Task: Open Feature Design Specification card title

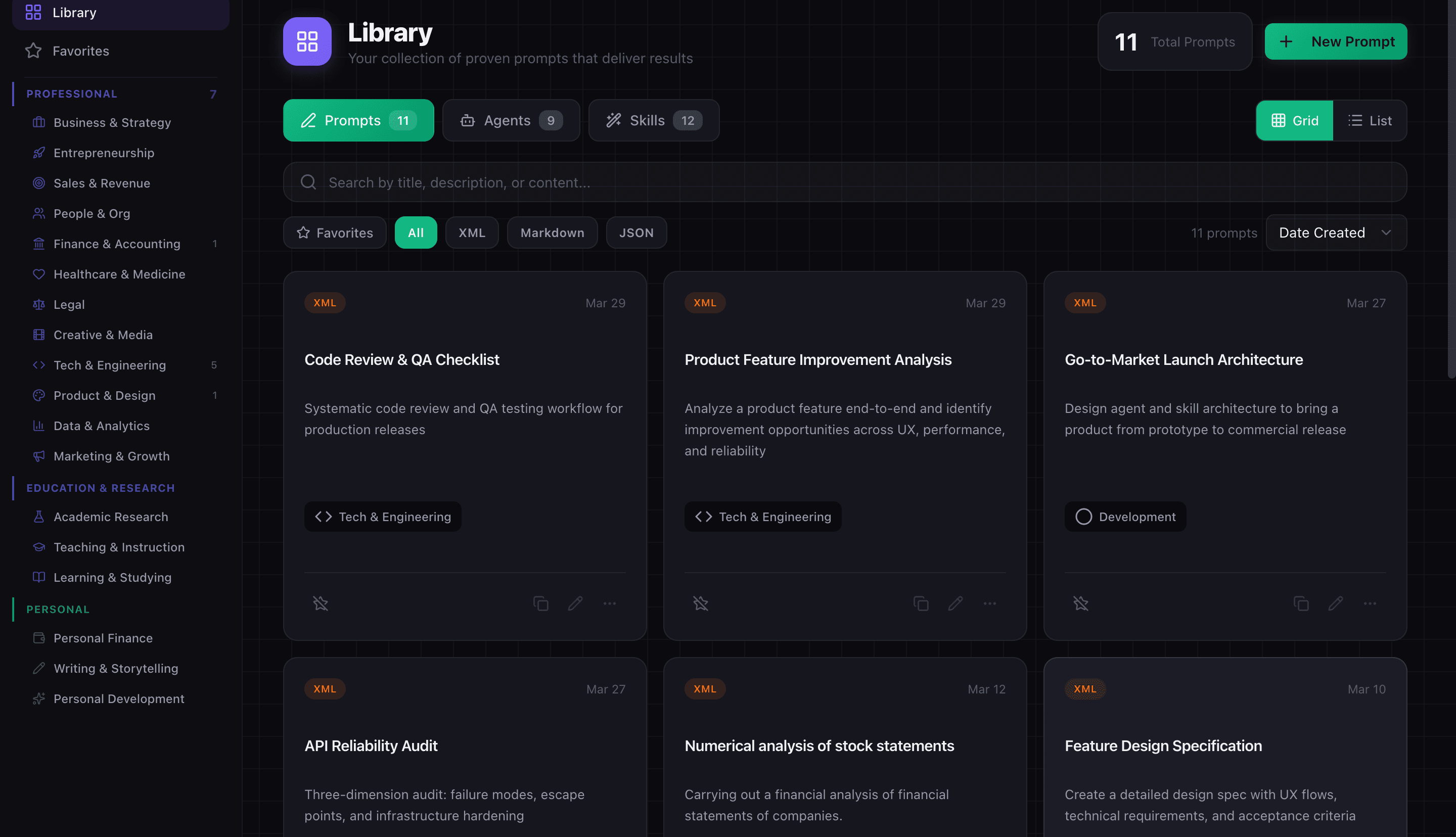Action: (x=1163, y=746)
